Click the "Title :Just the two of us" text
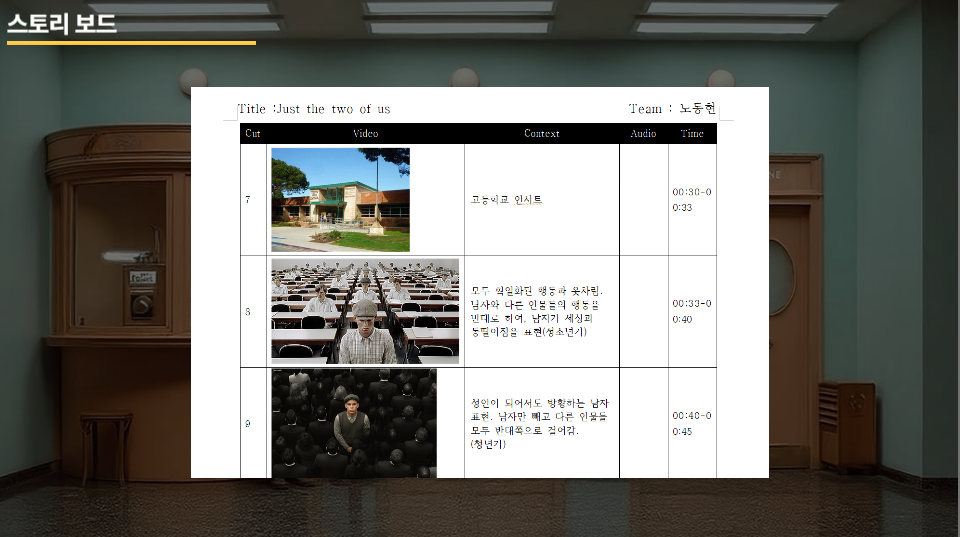This screenshot has height=537, width=960. click(x=314, y=109)
